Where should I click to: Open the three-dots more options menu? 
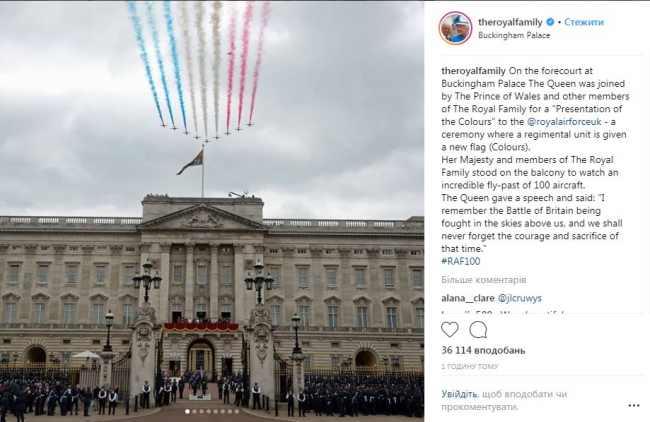[x=634, y=405]
